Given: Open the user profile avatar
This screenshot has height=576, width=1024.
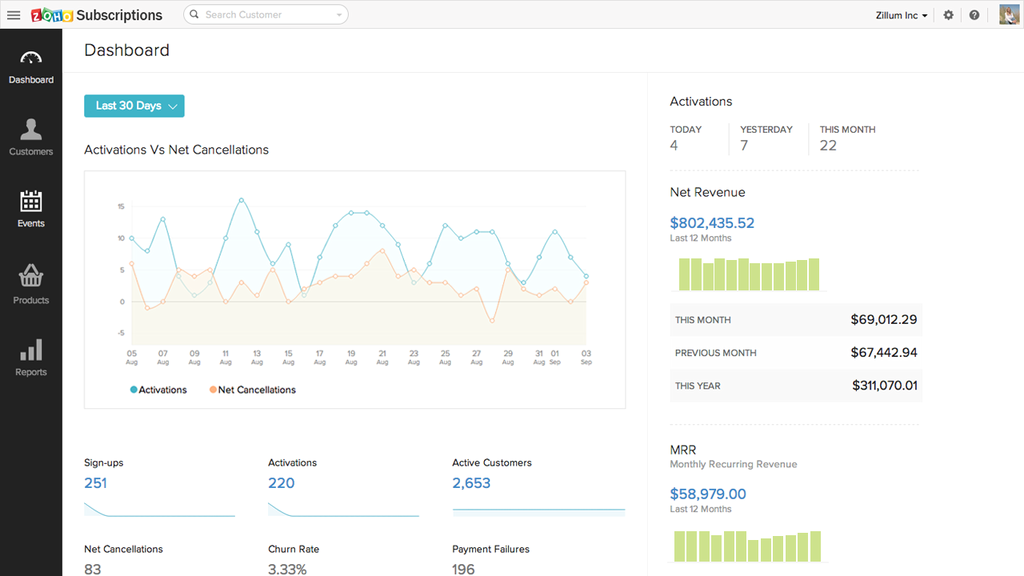Looking at the screenshot, I should (x=1008, y=15).
